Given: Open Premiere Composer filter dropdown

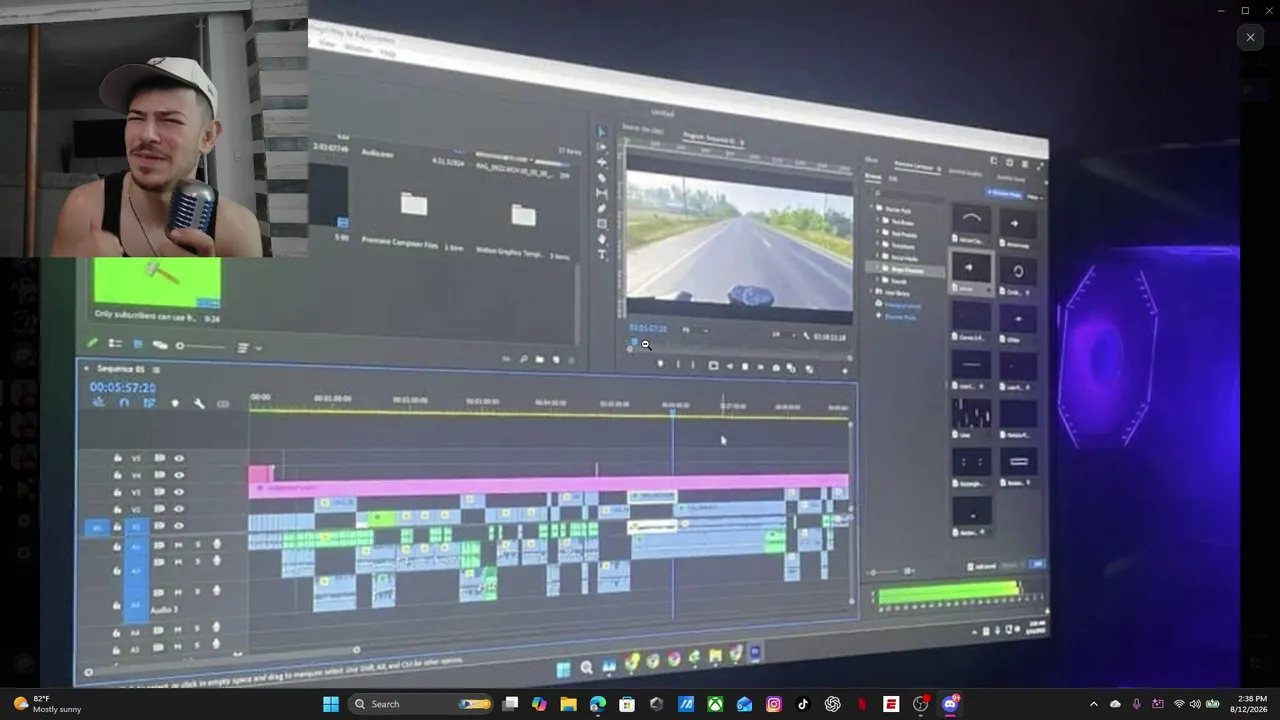Looking at the screenshot, I should pyautogui.click(x=1033, y=198).
